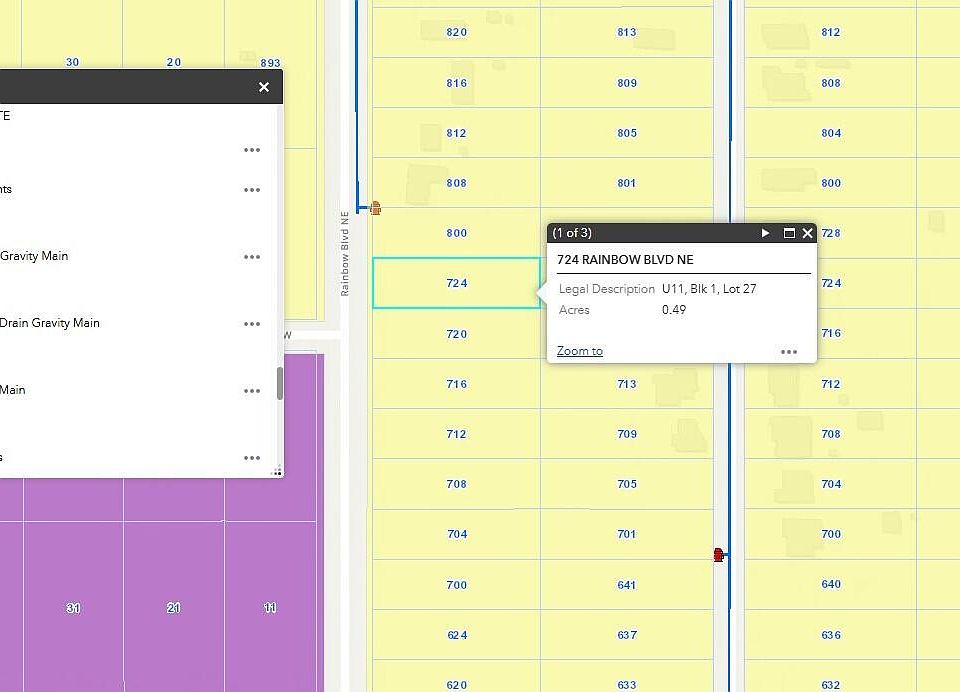Viewport: 960px width, 692px height.
Task: Click the purple parcel labeled 31
Action: (73, 608)
